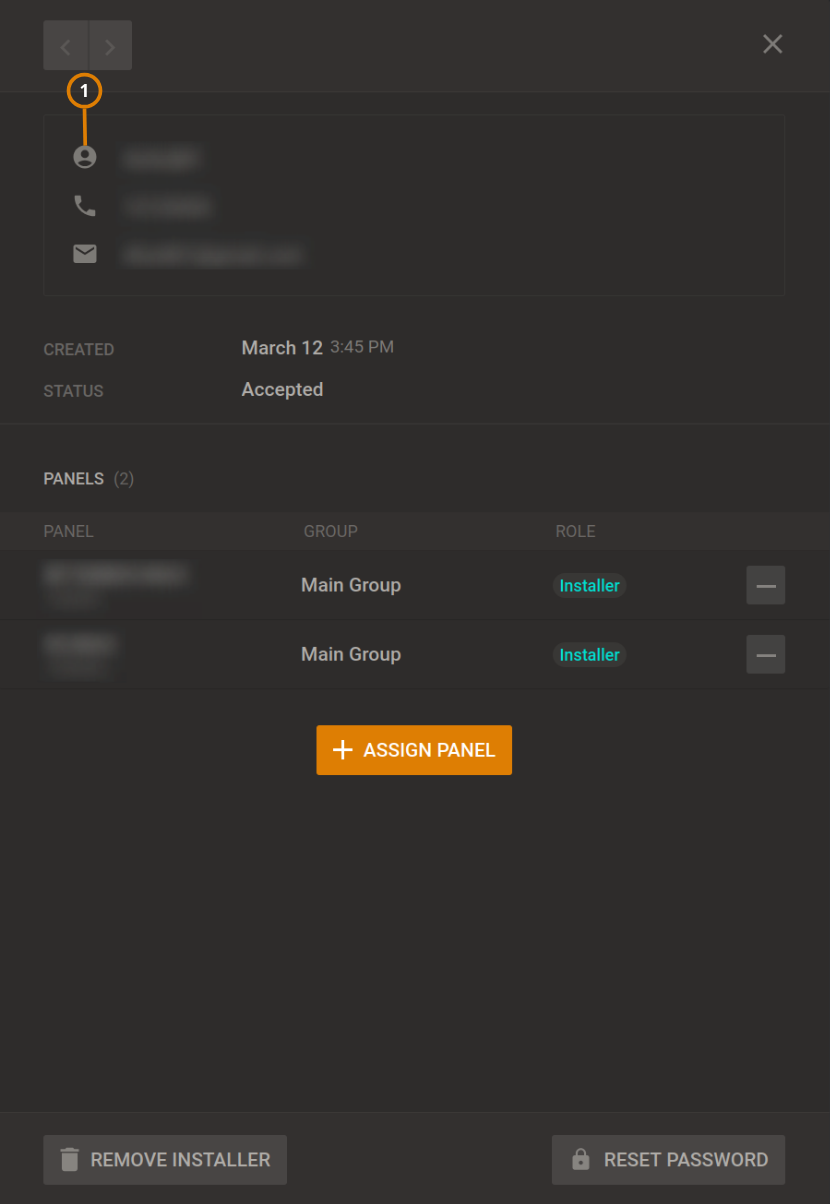830x1204 pixels.
Task: Toggle the Installer role badge on second panel
Action: pyautogui.click(x=588, y=654)
